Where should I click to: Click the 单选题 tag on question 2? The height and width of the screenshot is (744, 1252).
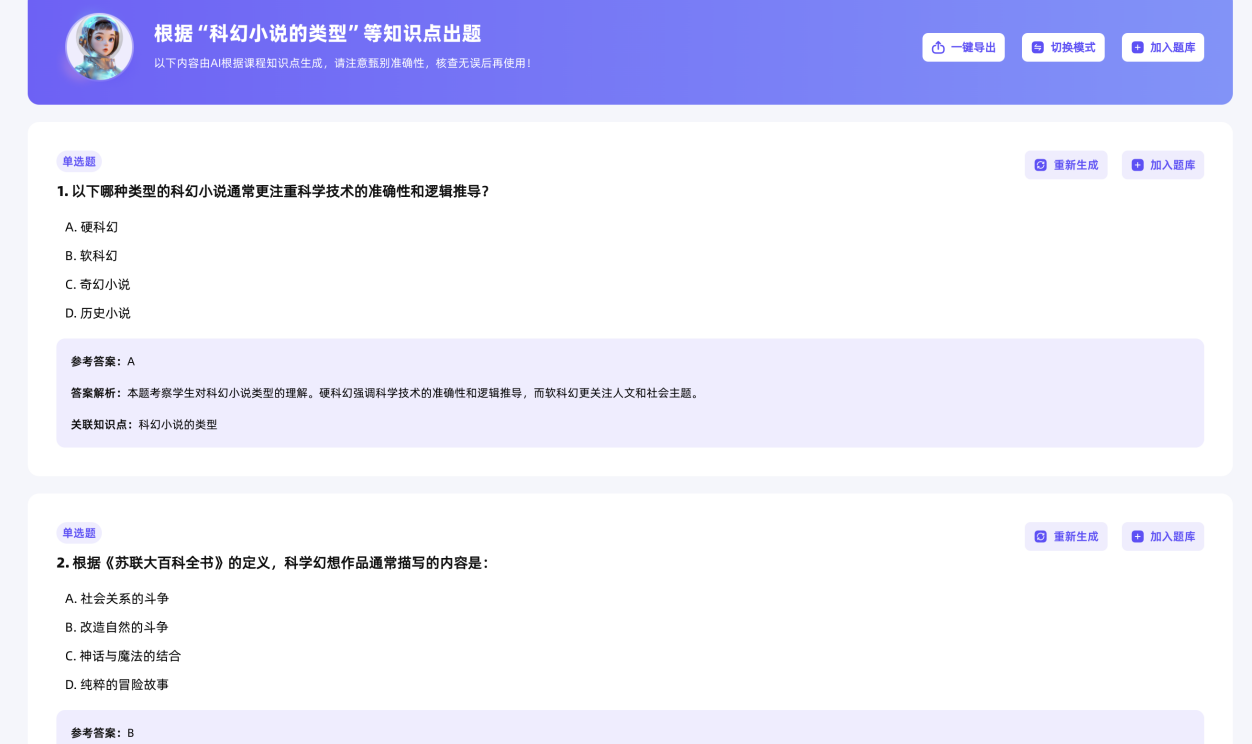click(x=79, y=534)
